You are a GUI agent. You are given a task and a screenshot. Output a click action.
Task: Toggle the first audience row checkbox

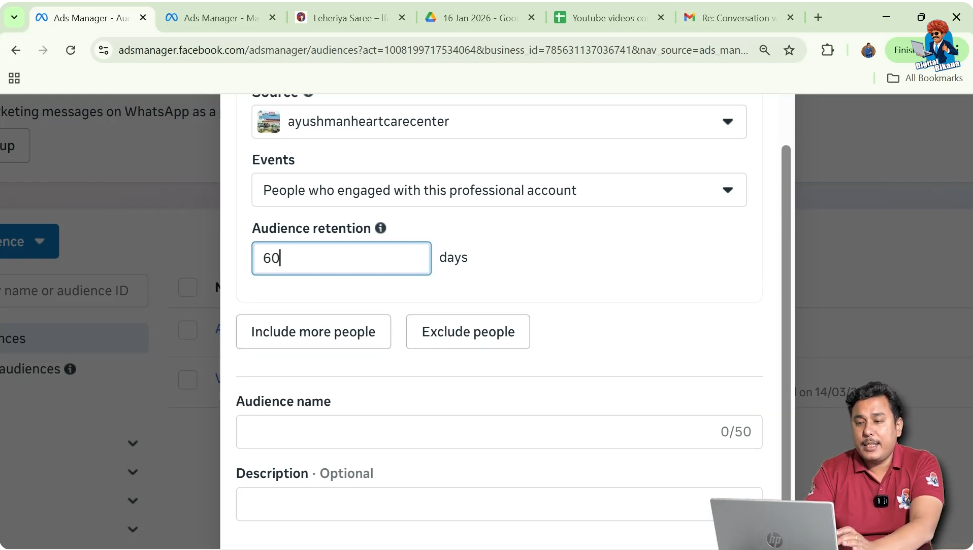188,330
